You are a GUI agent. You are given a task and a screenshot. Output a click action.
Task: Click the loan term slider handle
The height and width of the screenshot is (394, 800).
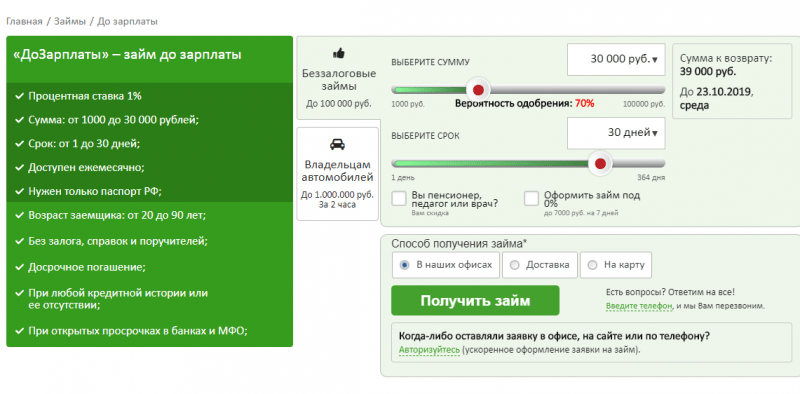[x=601, y=164]
